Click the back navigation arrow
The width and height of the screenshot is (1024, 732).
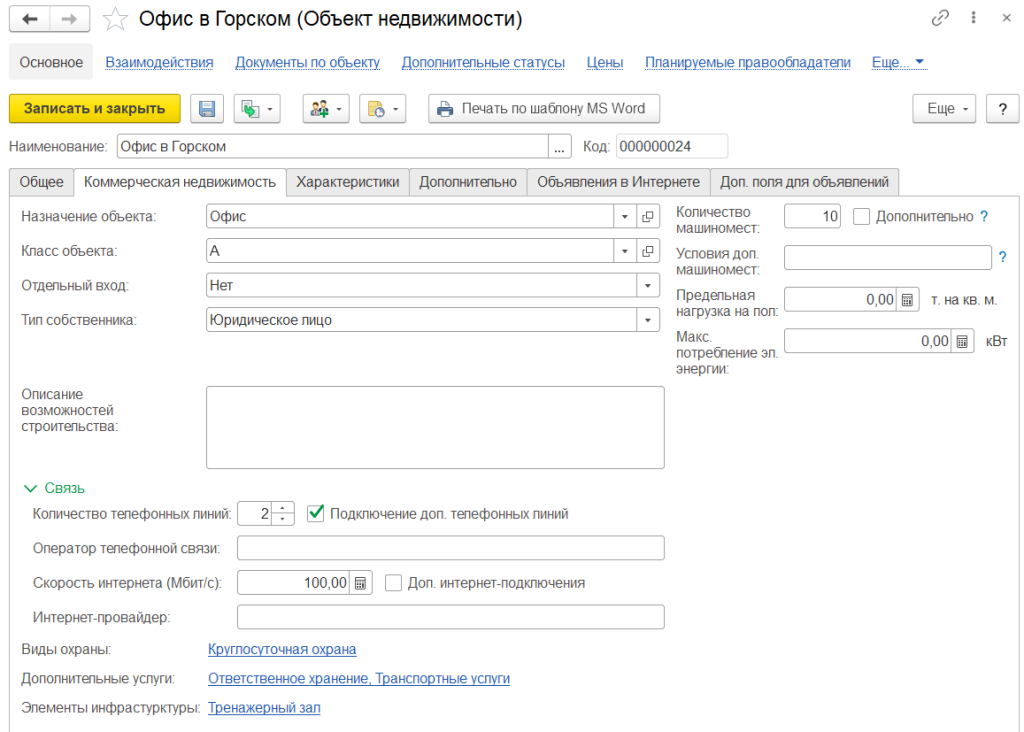coord(30,19)
